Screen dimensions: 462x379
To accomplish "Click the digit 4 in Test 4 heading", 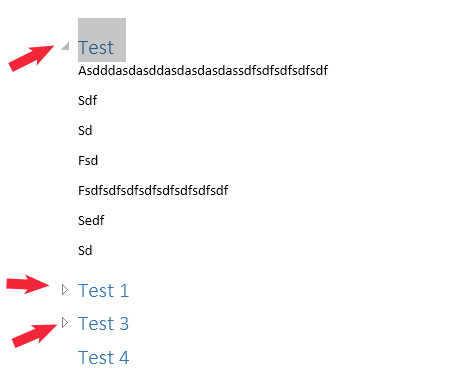I will [x=124, y=357].
